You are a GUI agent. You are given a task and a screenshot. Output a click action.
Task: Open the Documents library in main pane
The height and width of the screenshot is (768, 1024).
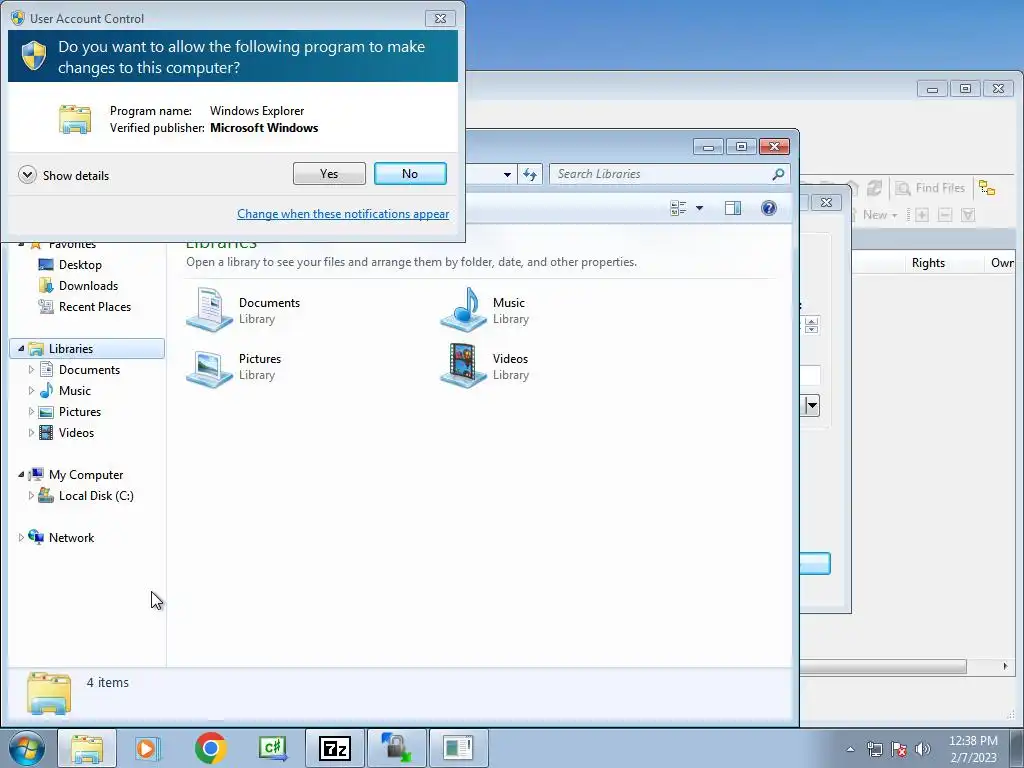(x=244, y=310)
